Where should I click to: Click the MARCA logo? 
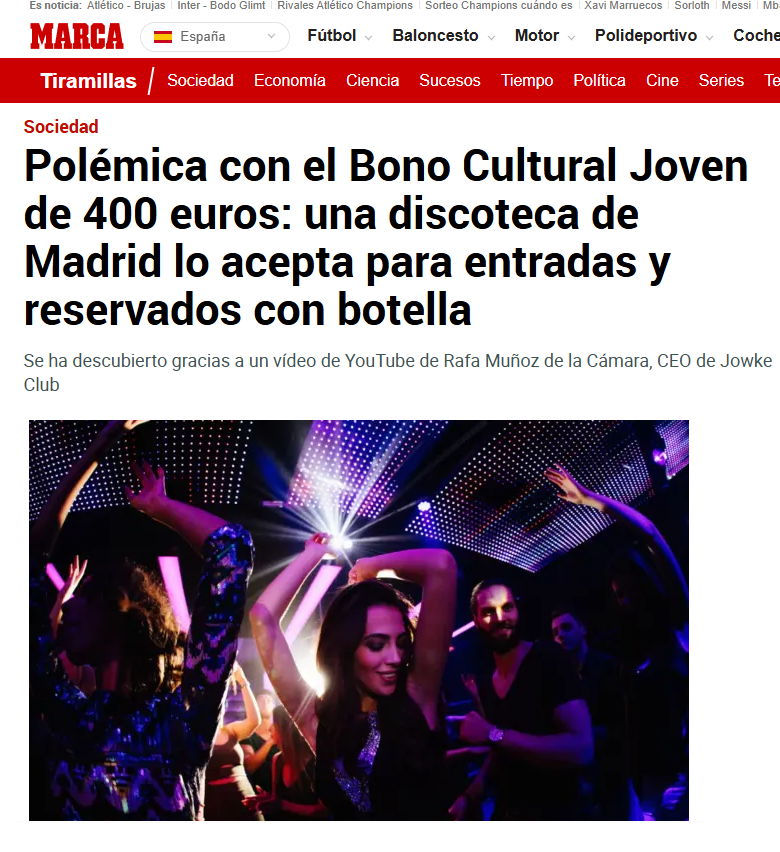click(x=77, y=36)
